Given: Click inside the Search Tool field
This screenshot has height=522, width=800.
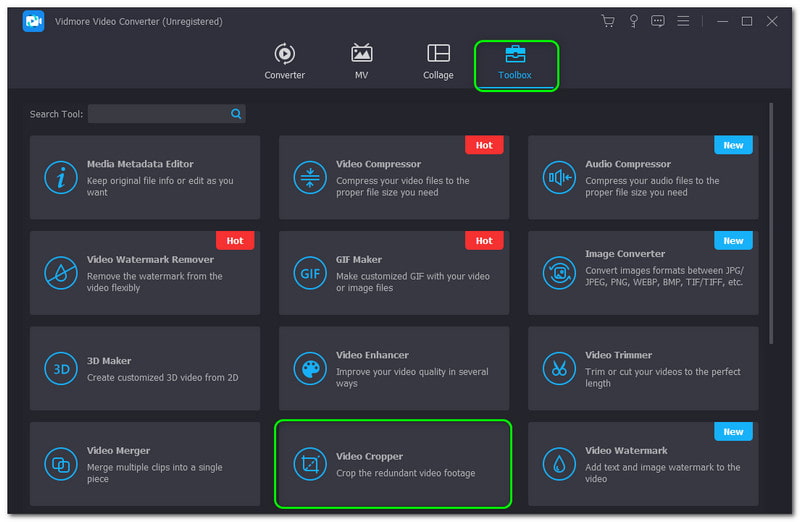Looking at the screenshot, I should pyautogui.click(x=166, y=114).
